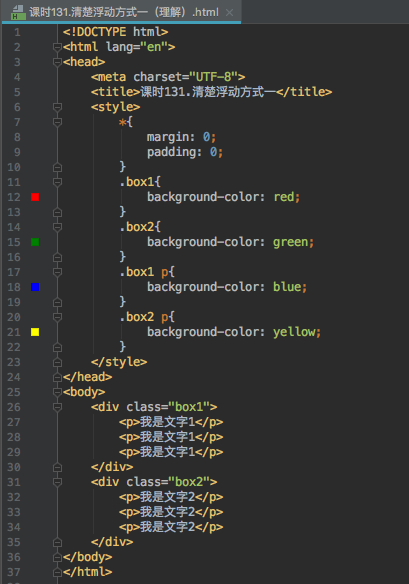409x584 pixels.
Task: Click the fold end marker on line 19
Action: (57, 302)
